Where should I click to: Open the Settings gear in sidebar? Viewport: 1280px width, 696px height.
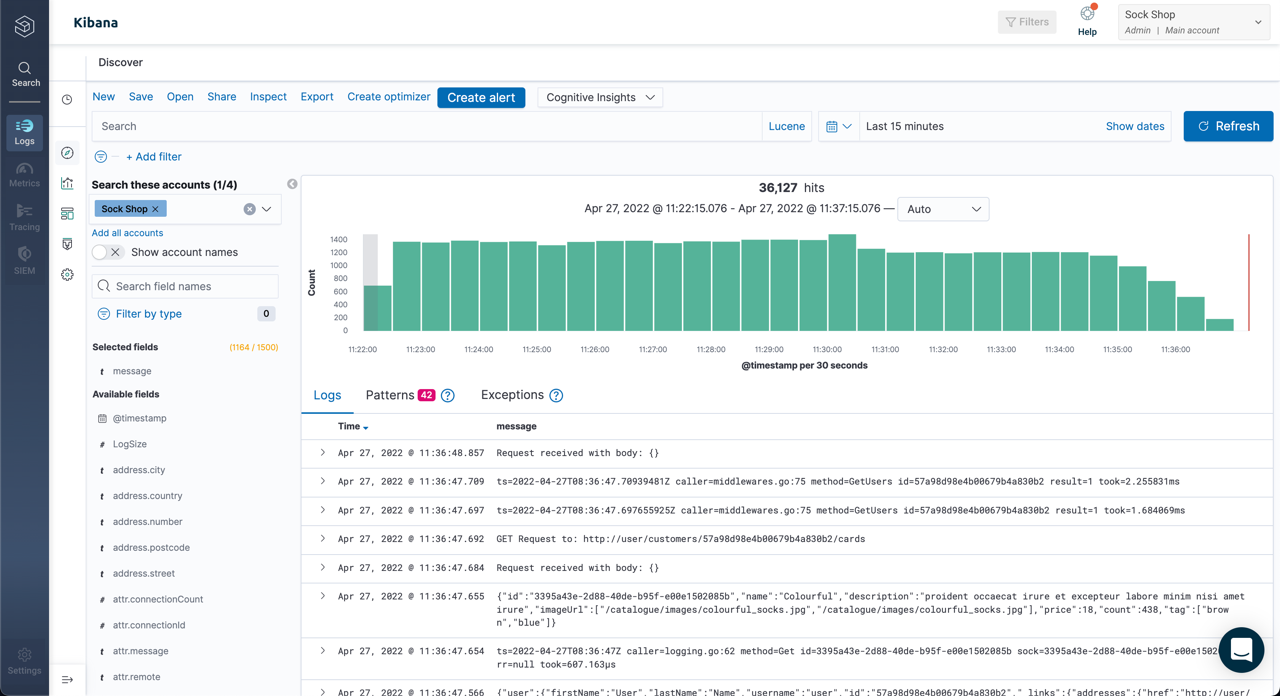point(25,661)
